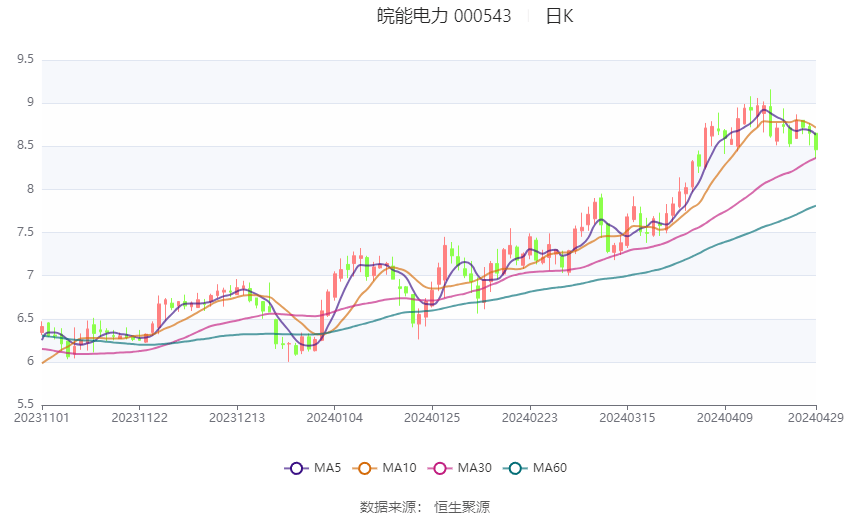The width and height of the screenshot is (850, 517).
Task: Click y-axis value 9.5
Action: tap(25, 59)
